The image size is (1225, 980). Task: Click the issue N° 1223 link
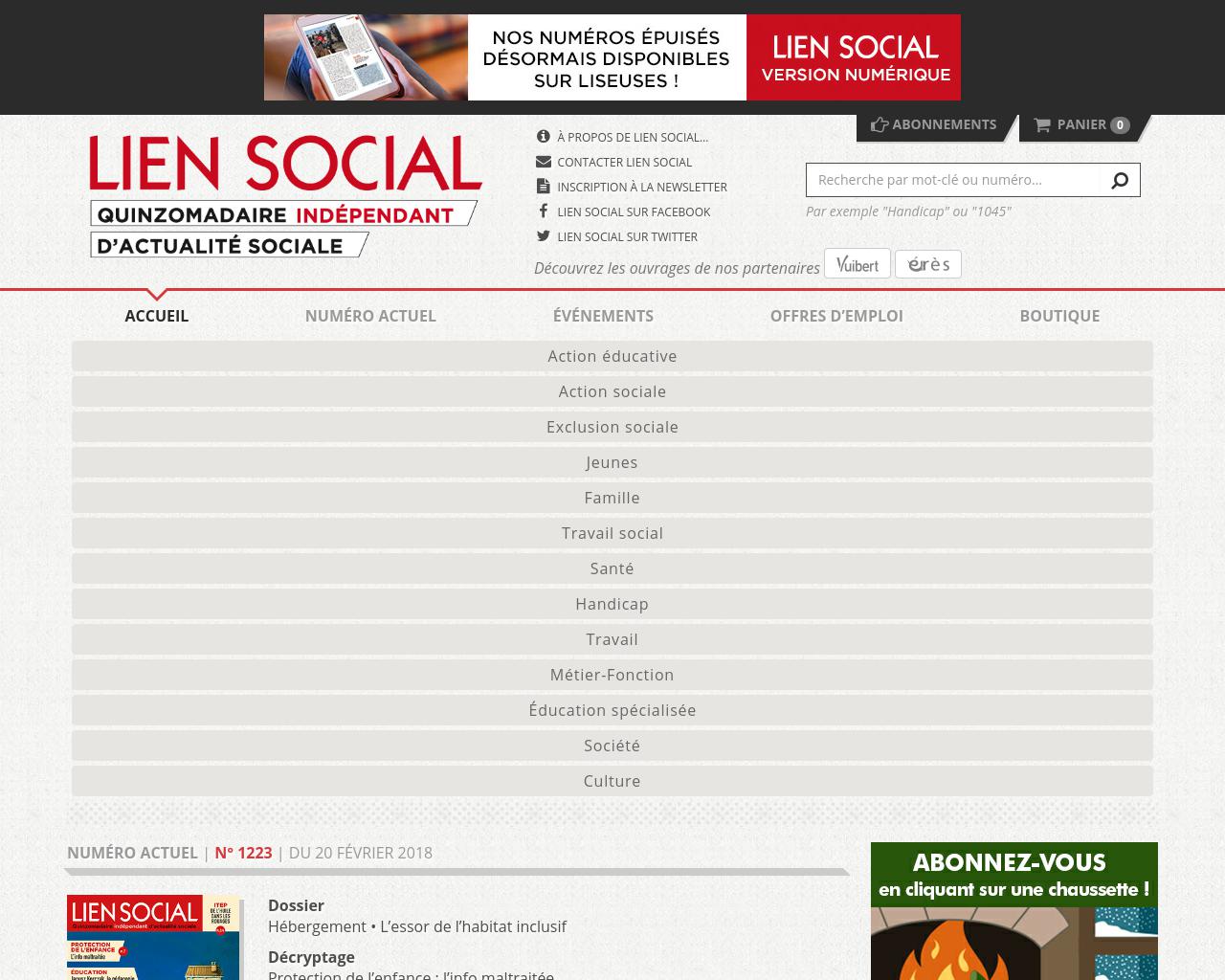243,853
